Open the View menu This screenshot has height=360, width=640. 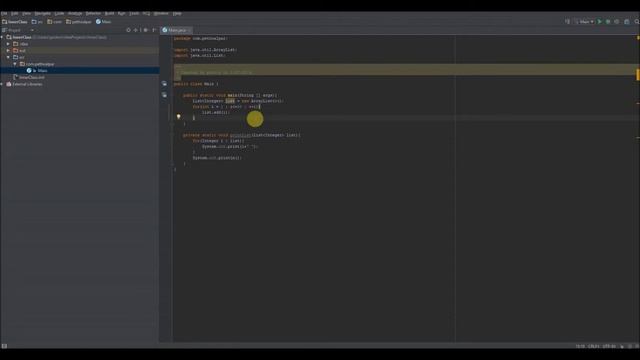pos(27,13)
